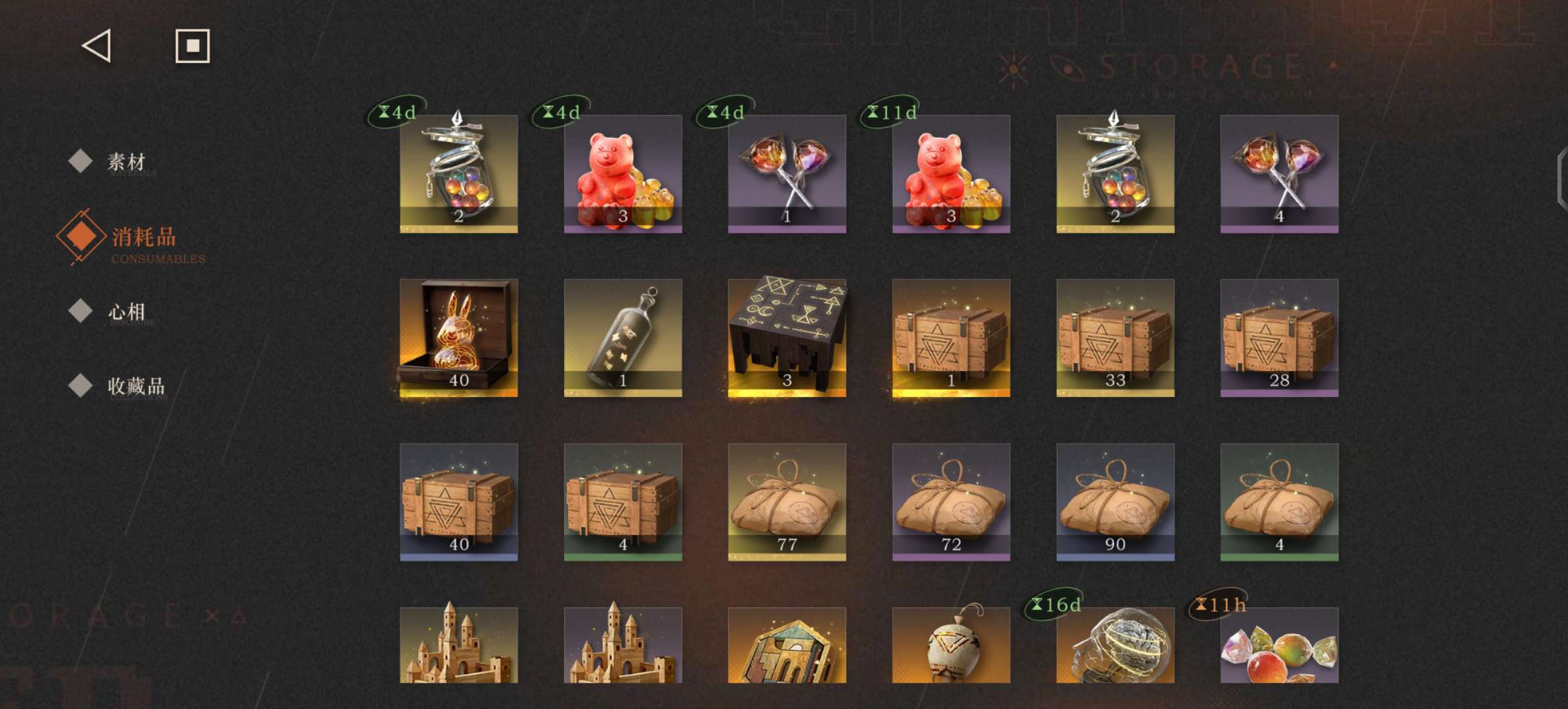The width and height of the screenshot is (1568, 709).
Task: Pick the glass bottle item with count 1
Action: tap(622, 338)
